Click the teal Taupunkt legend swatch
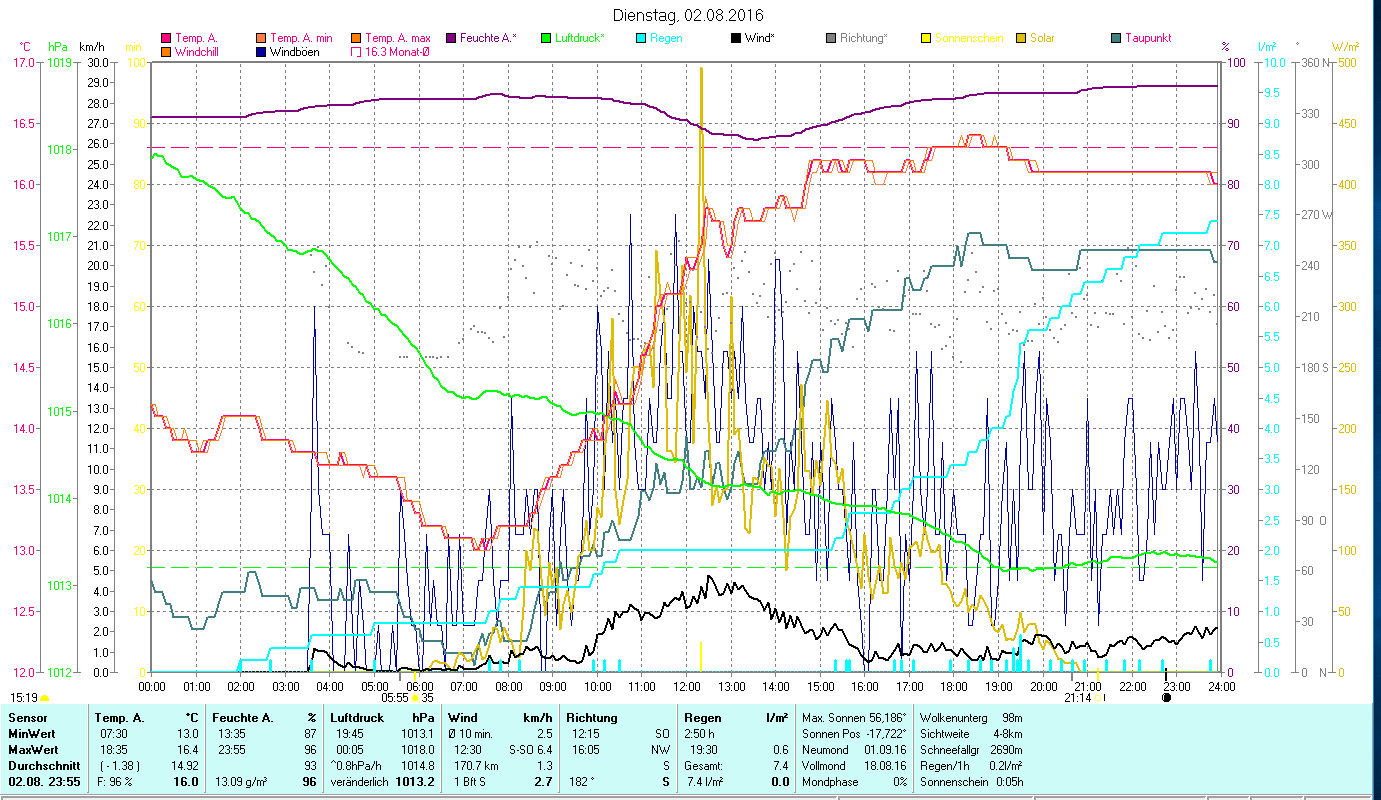This screenshot has height=800, width=1381. point(1116,38)
